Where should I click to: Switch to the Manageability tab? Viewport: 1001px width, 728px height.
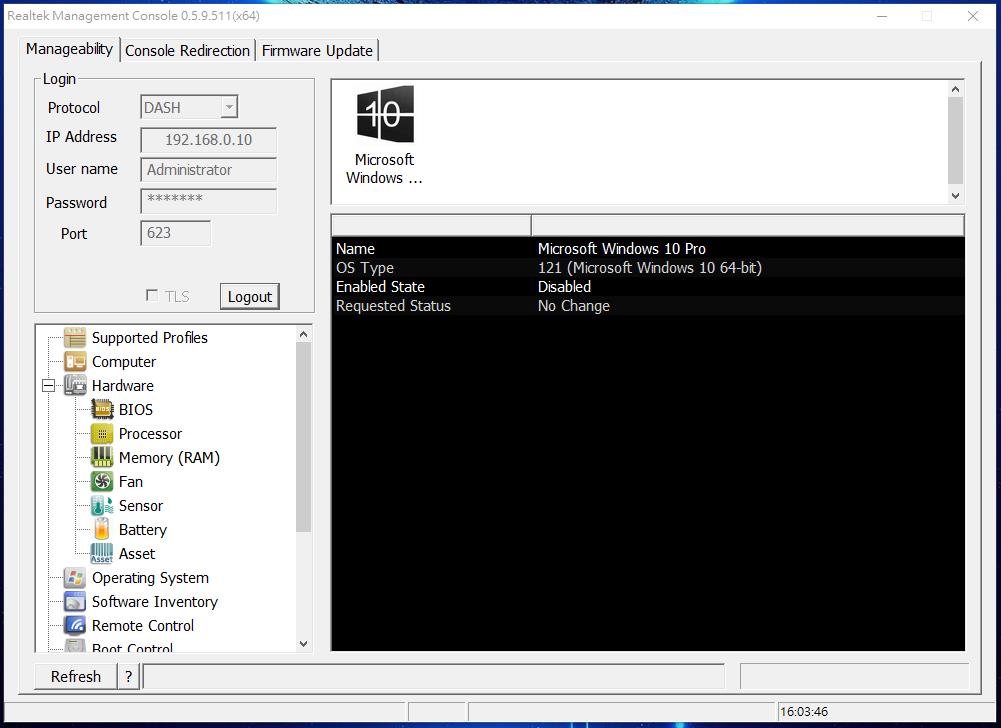coord(70,49)
